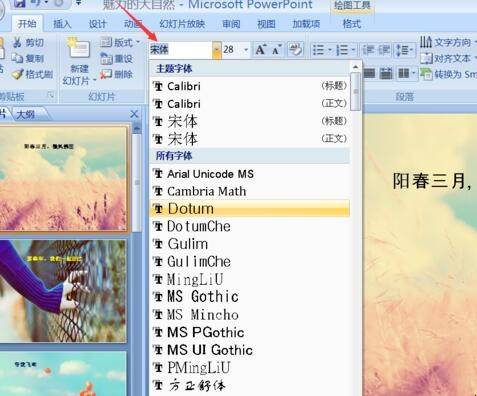Viewport: 477px width, 396px height.
Task: Click the font list scrollbar thumb
Action: tap(356, 91)
